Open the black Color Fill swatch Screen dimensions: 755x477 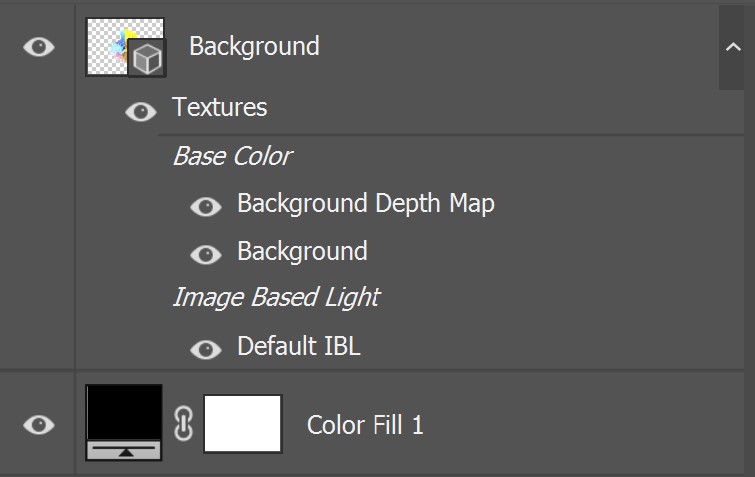click(124, 412)
